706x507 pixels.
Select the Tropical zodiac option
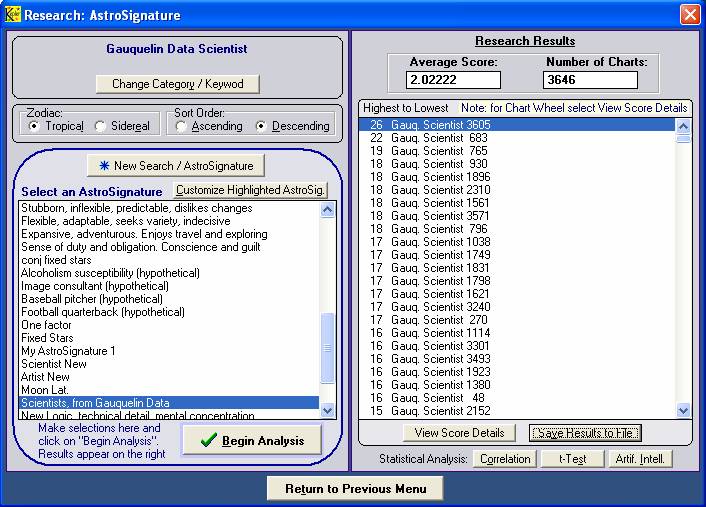[35, 126]
